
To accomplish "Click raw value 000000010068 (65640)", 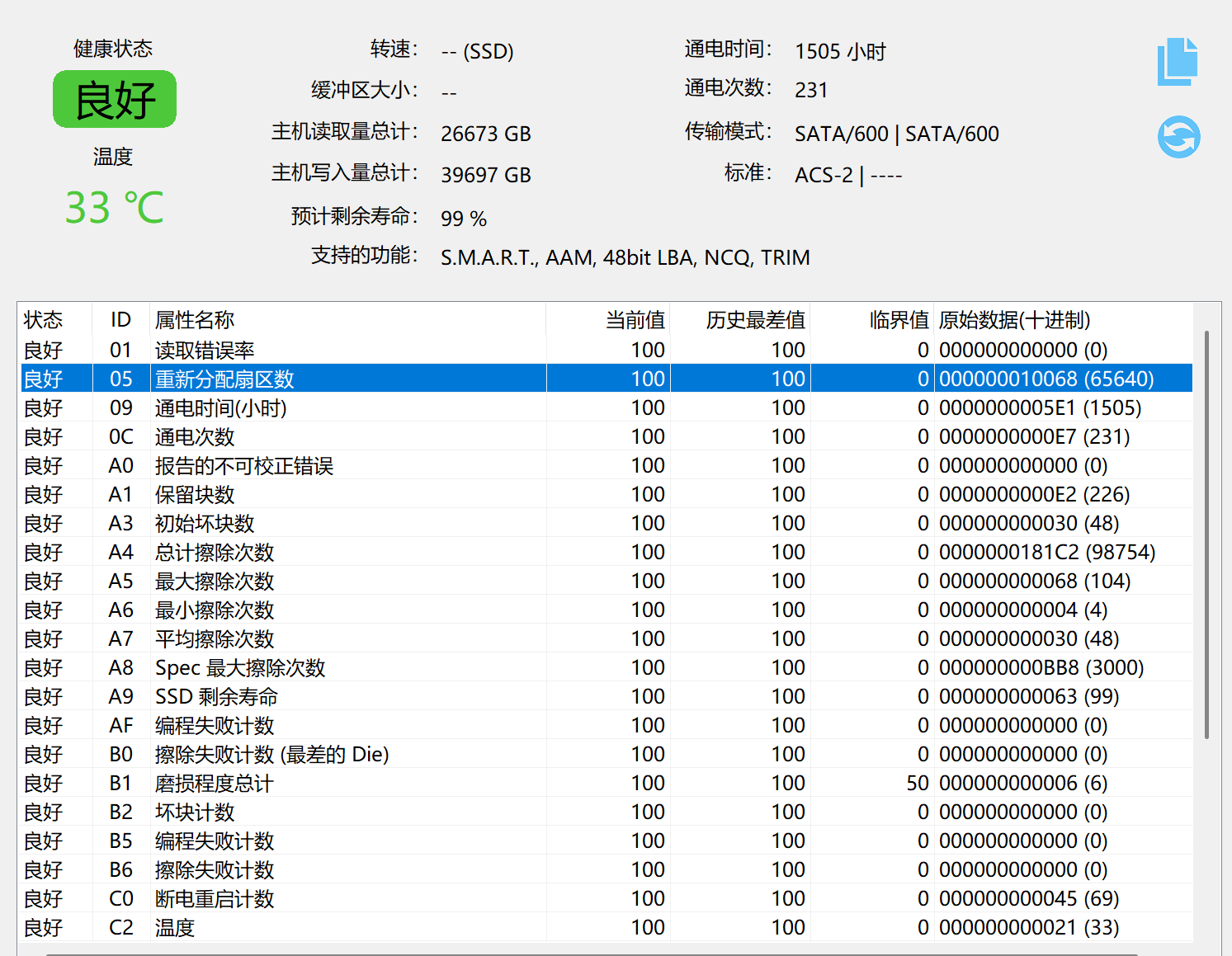I will 1046,379.
